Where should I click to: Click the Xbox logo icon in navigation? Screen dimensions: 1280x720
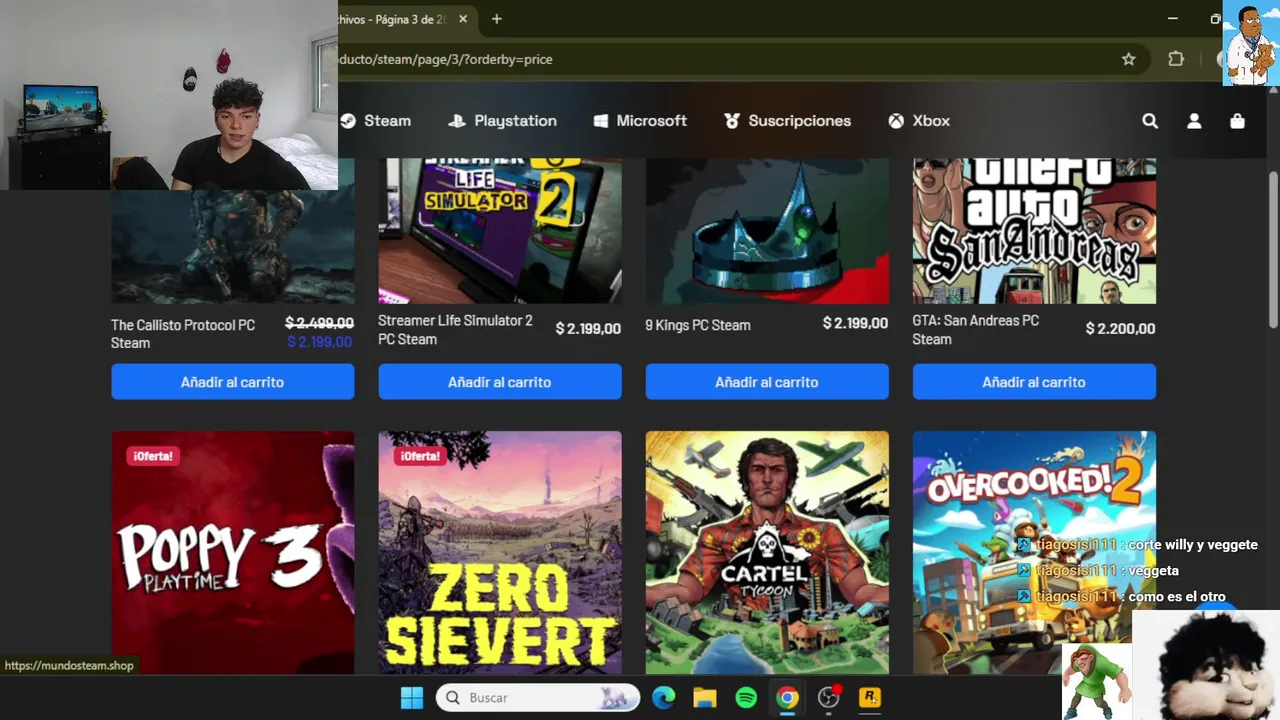896,121
